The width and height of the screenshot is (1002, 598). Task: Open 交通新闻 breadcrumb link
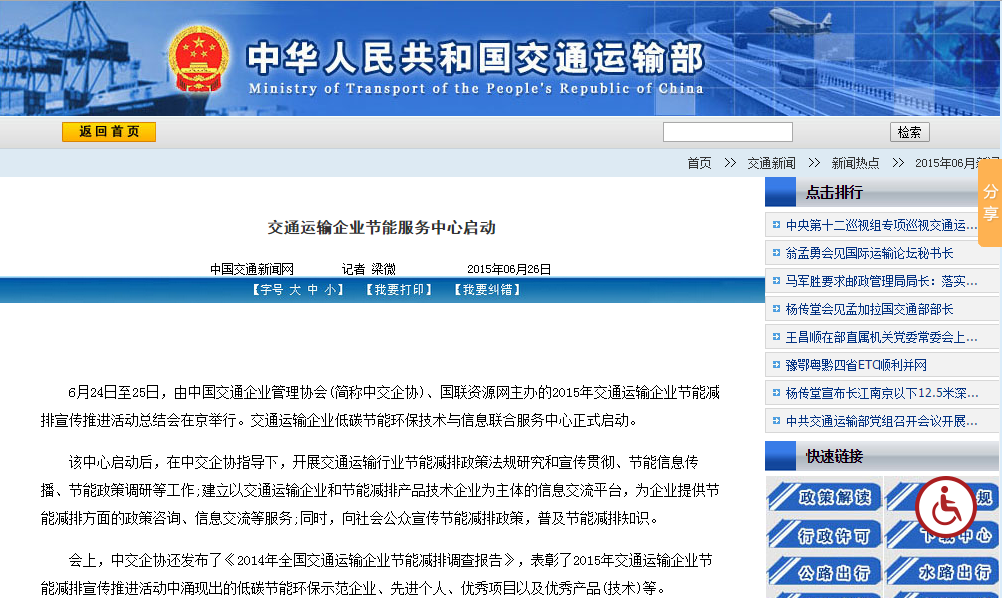(771, 163)
